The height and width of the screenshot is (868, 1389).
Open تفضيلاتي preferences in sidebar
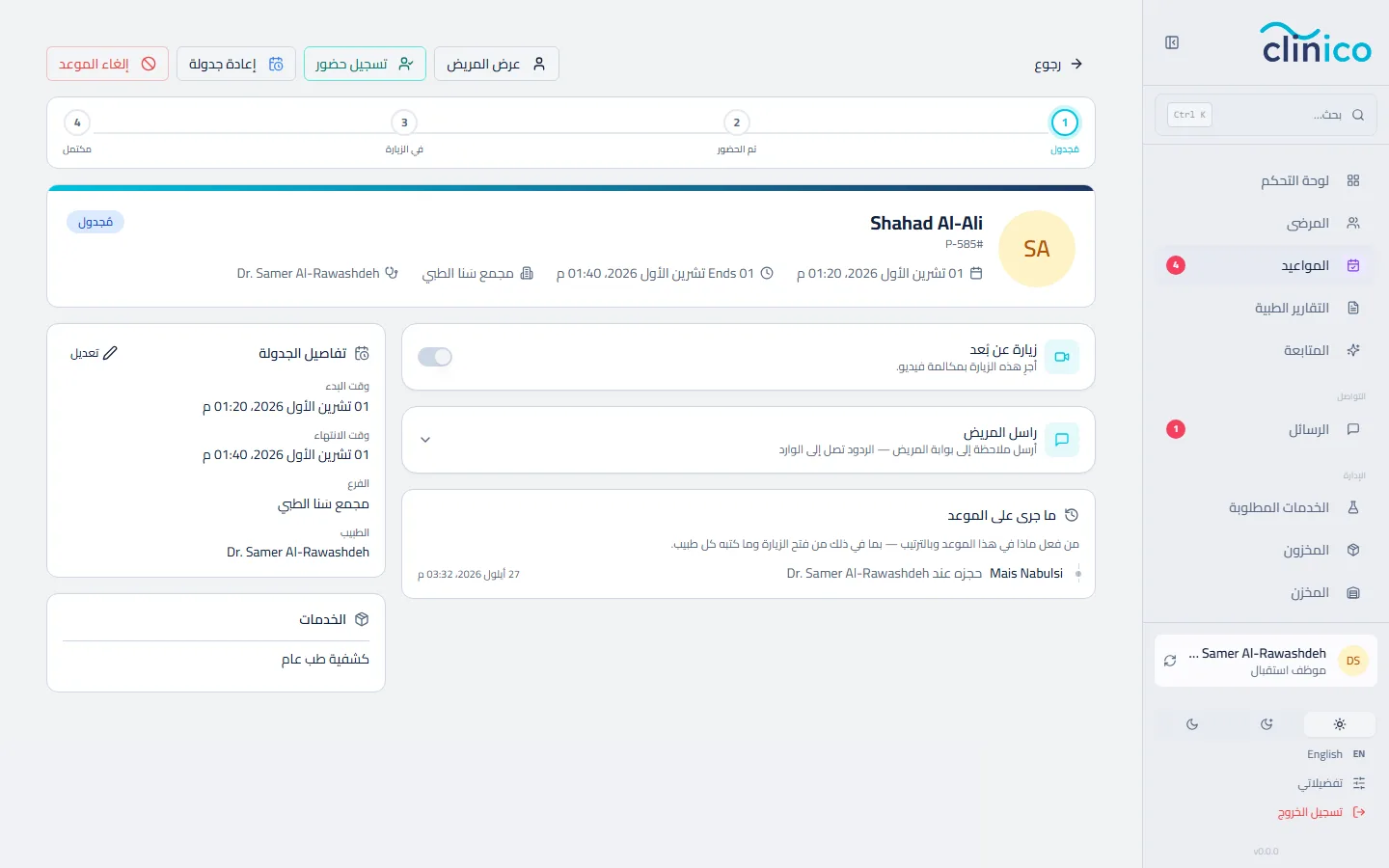pyautogui.click(x=1331, y=783)
